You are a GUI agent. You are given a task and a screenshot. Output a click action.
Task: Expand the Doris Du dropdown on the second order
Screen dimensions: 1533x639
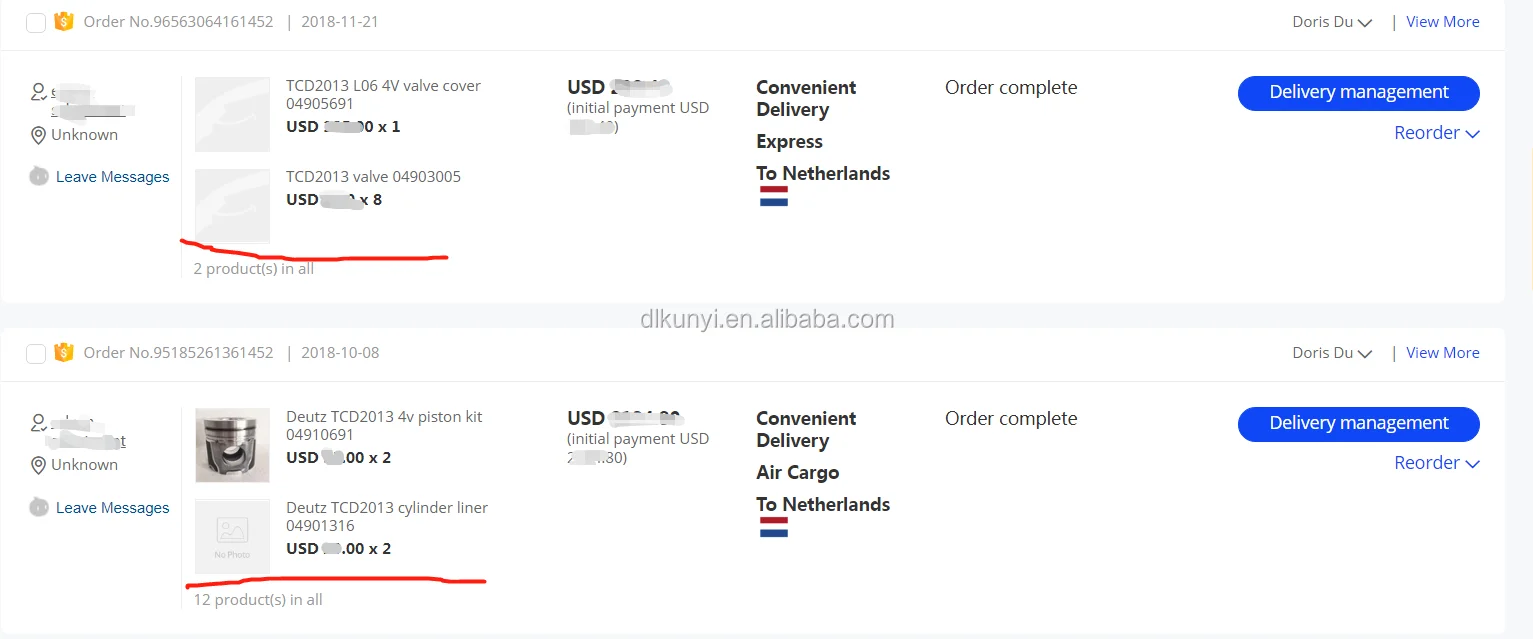pyautogui.click(x=1332, y=353)
